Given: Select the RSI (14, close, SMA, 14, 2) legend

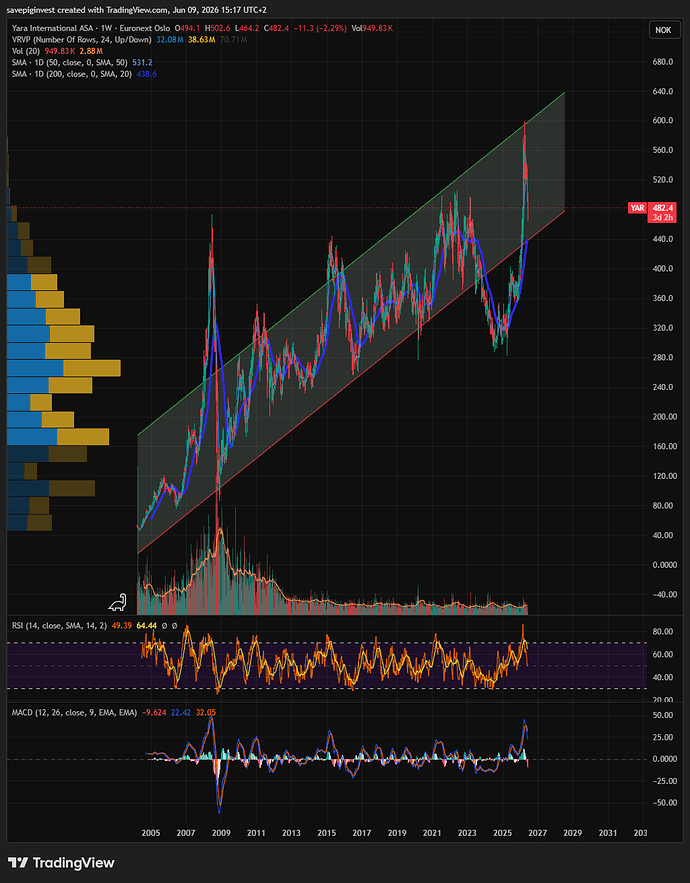Looking at the screenshot, I should click(x=59, y=625).
